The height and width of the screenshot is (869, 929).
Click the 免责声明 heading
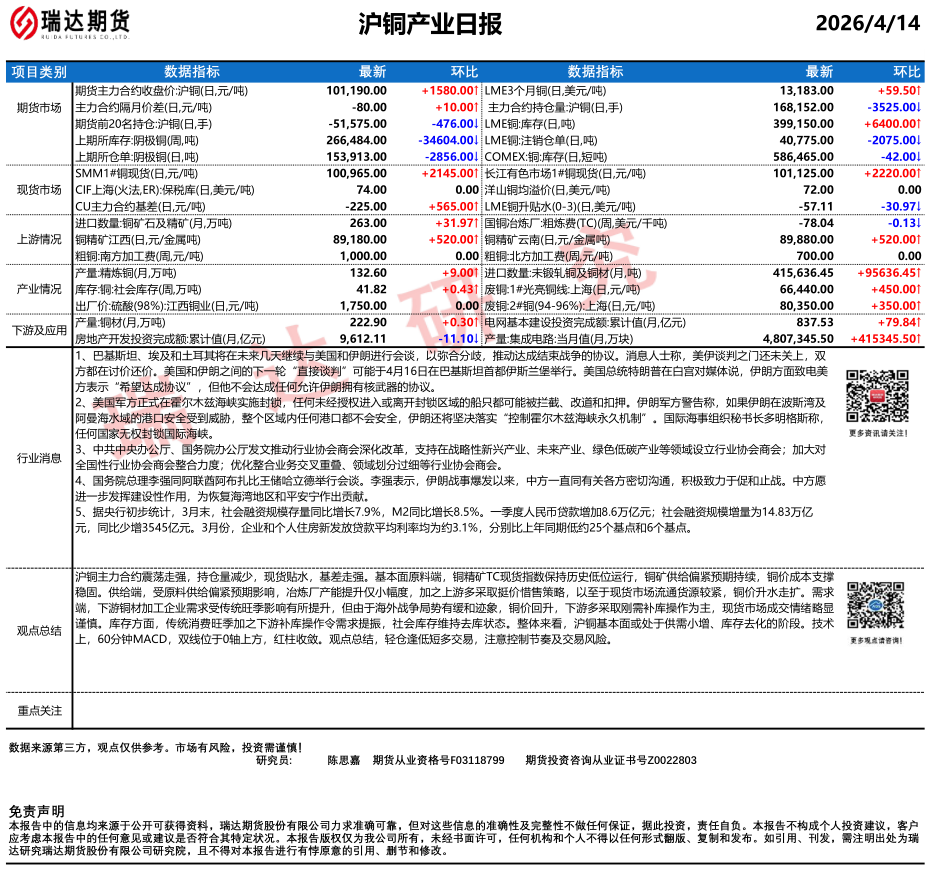coord(36,810)
